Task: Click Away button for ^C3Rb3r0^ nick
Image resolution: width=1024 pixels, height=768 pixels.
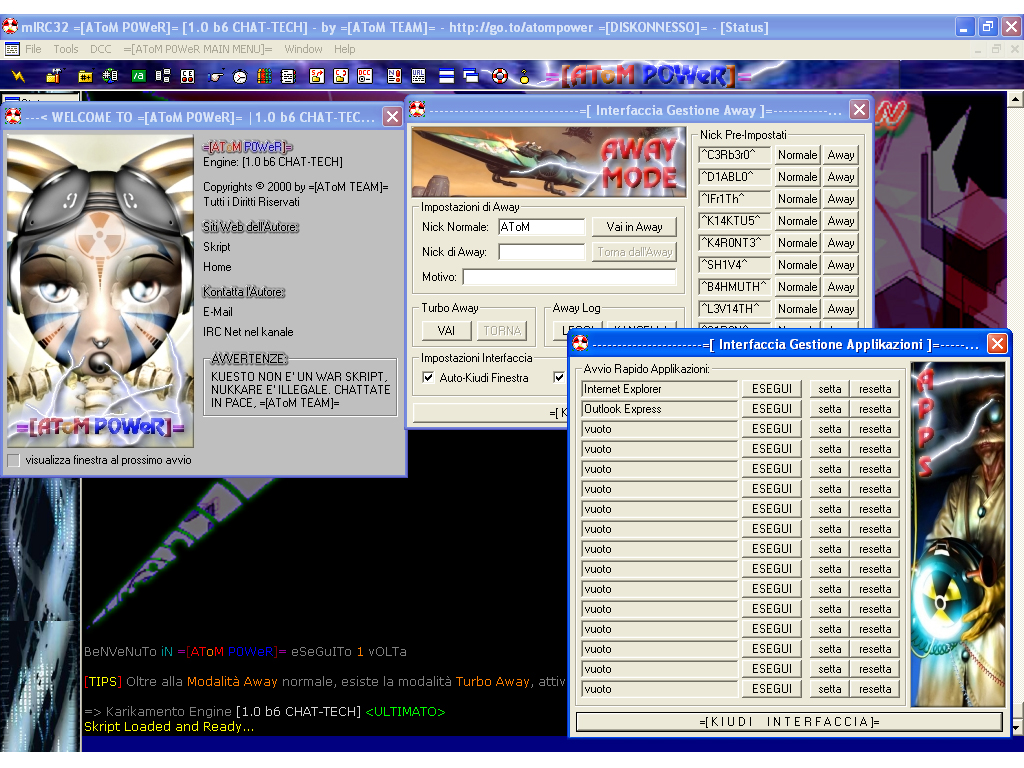Action: click(x=841, y=155)
